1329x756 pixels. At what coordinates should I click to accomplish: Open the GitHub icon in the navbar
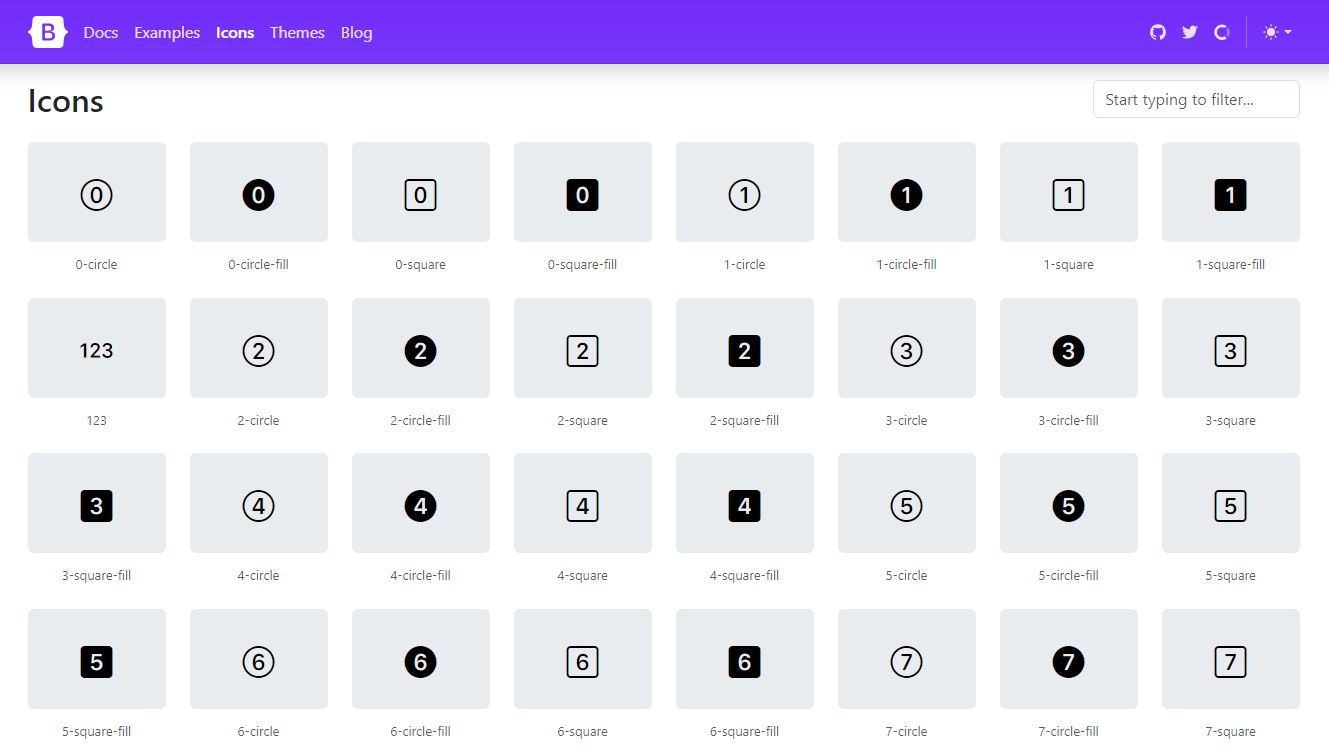tap(1157, 31)
